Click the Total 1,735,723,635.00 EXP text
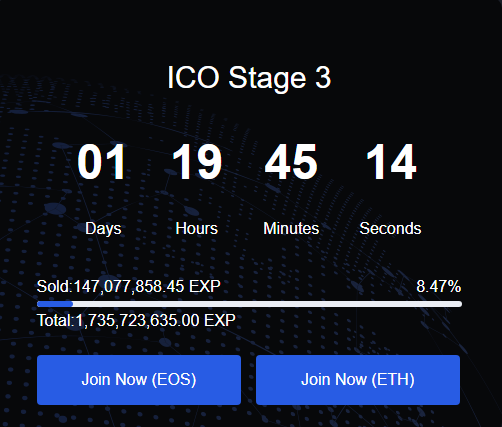Image resolution: width=502 pixels, height=427 pixels. pyautogui.click(x=136, y=321)
